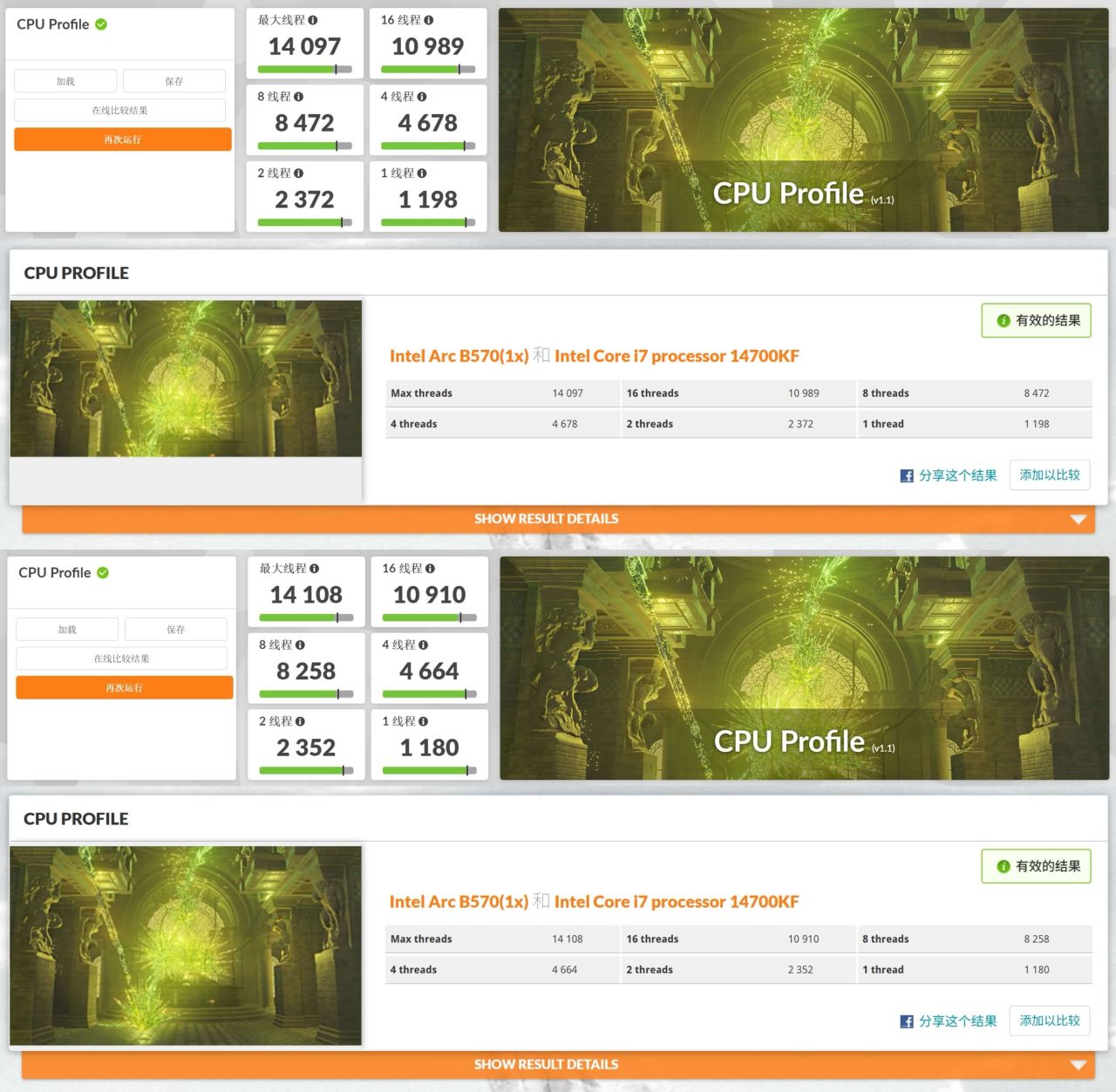
Task: Click the arrow on the first orange details bar
Action: click(x=1079, y=520)
